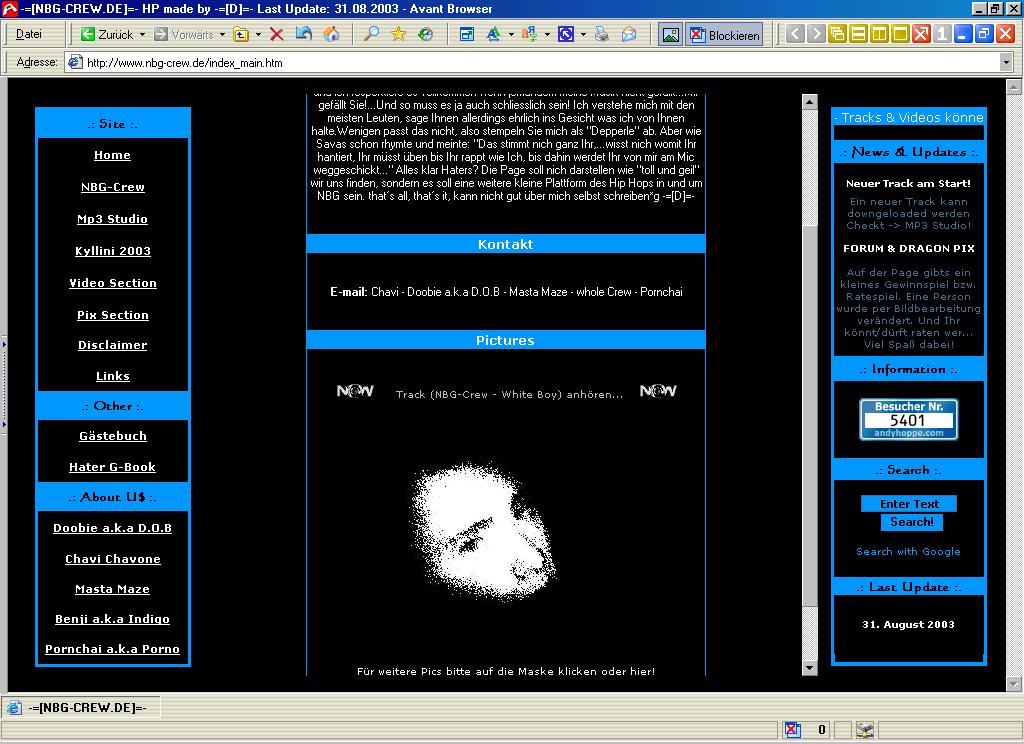The width and height of the screenshot is (1024, 744).
Task: Open Search with the magnifier icon
Action: [371, 34]
